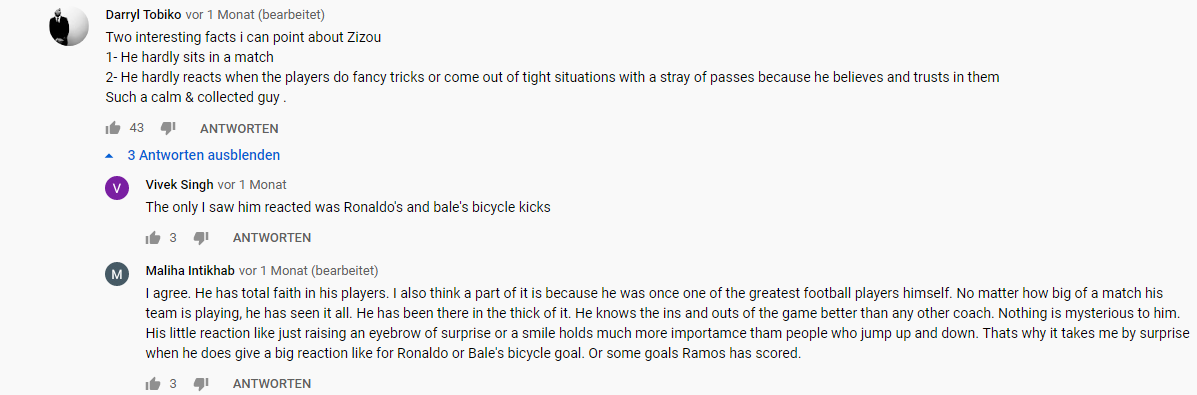
Task: Like Maliha Intikhab's reply
Action: [153, 384]
